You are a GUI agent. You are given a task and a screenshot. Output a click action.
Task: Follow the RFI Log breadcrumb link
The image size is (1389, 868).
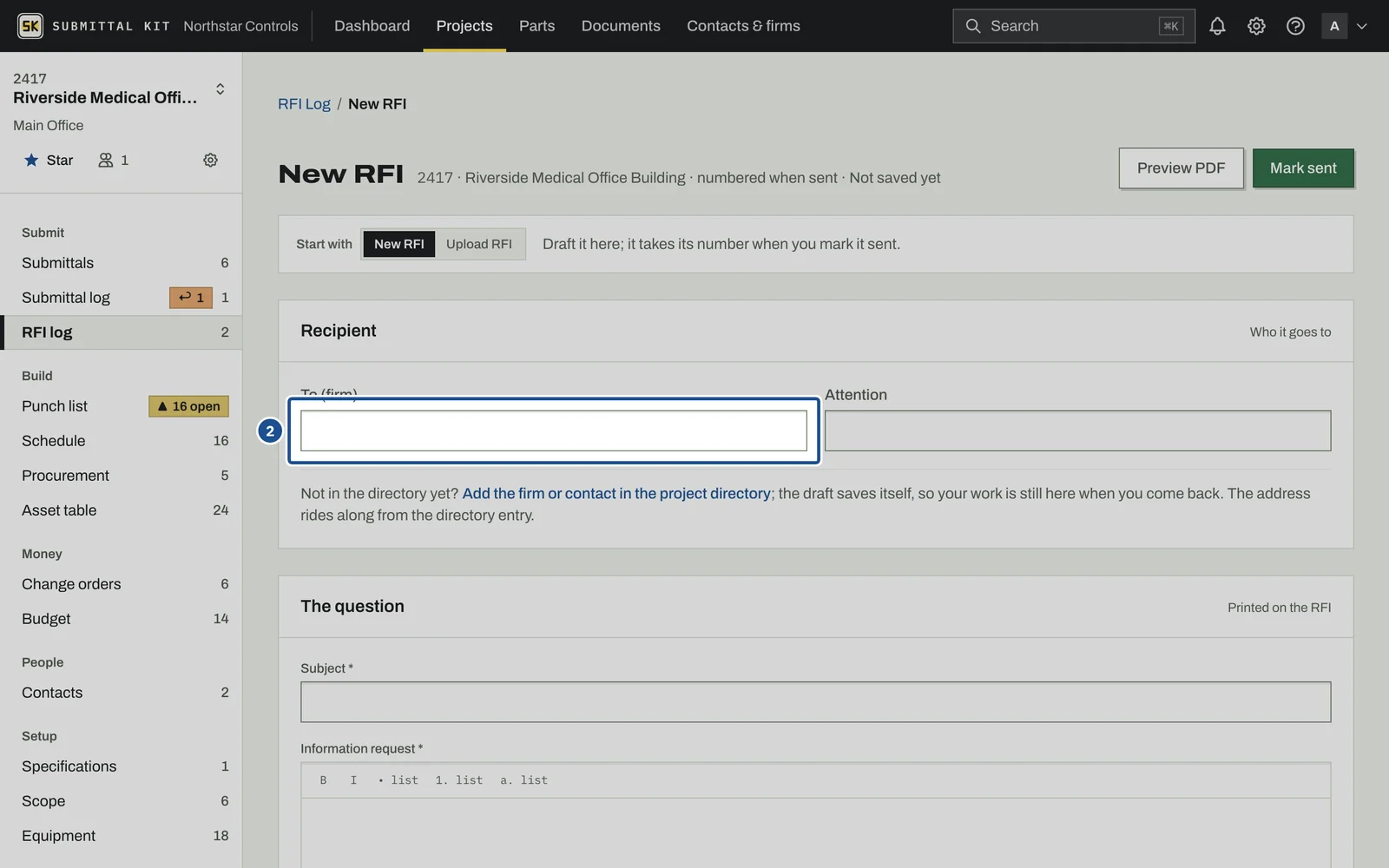tap(304, 104)
